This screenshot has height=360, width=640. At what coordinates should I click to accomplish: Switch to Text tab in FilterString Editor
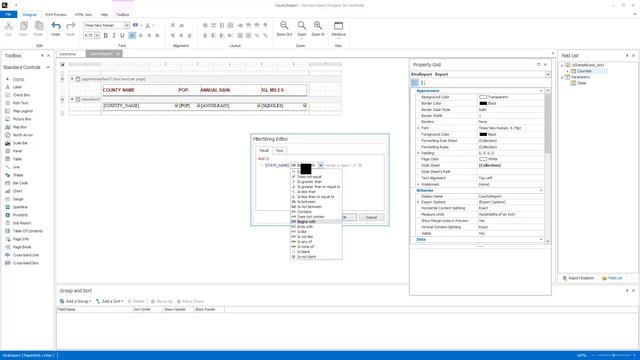(280, 151)
